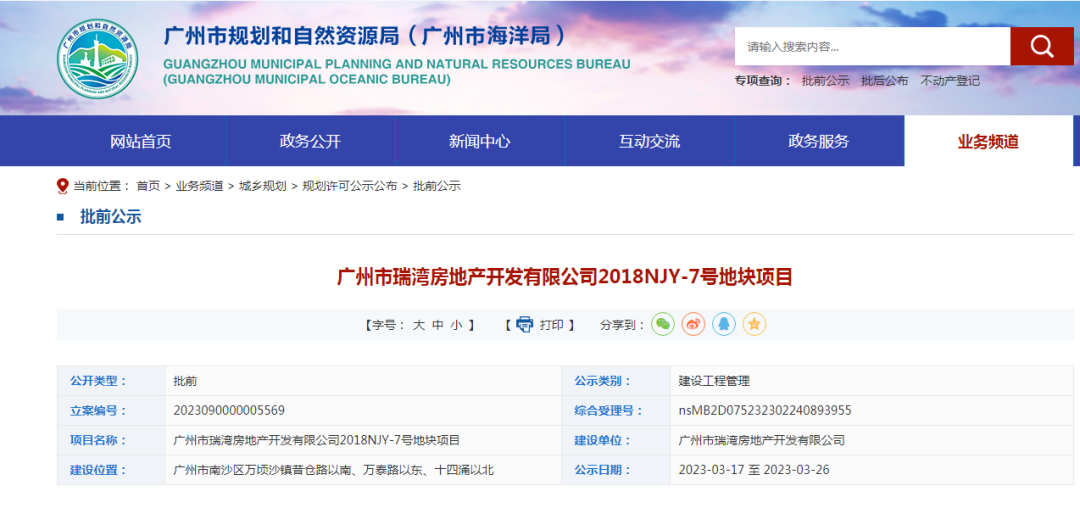This screenshot has width=1080, height=508.
Task: Click the 建设单位 label
Action: click(x=603, y=441)
